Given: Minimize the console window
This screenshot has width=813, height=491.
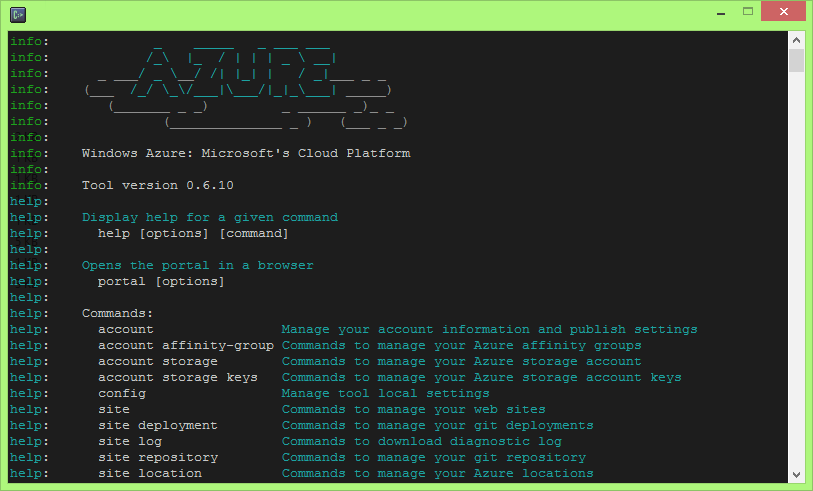Looking at the screenshot, I should pos(721,12).
